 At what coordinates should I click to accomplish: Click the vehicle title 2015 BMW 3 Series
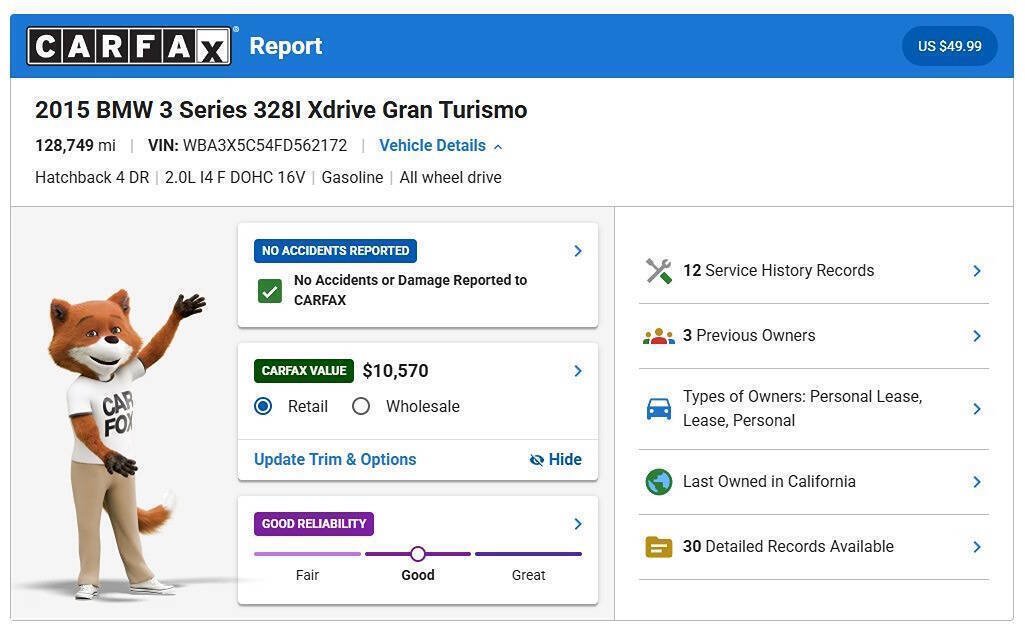(x=281, y=110)
